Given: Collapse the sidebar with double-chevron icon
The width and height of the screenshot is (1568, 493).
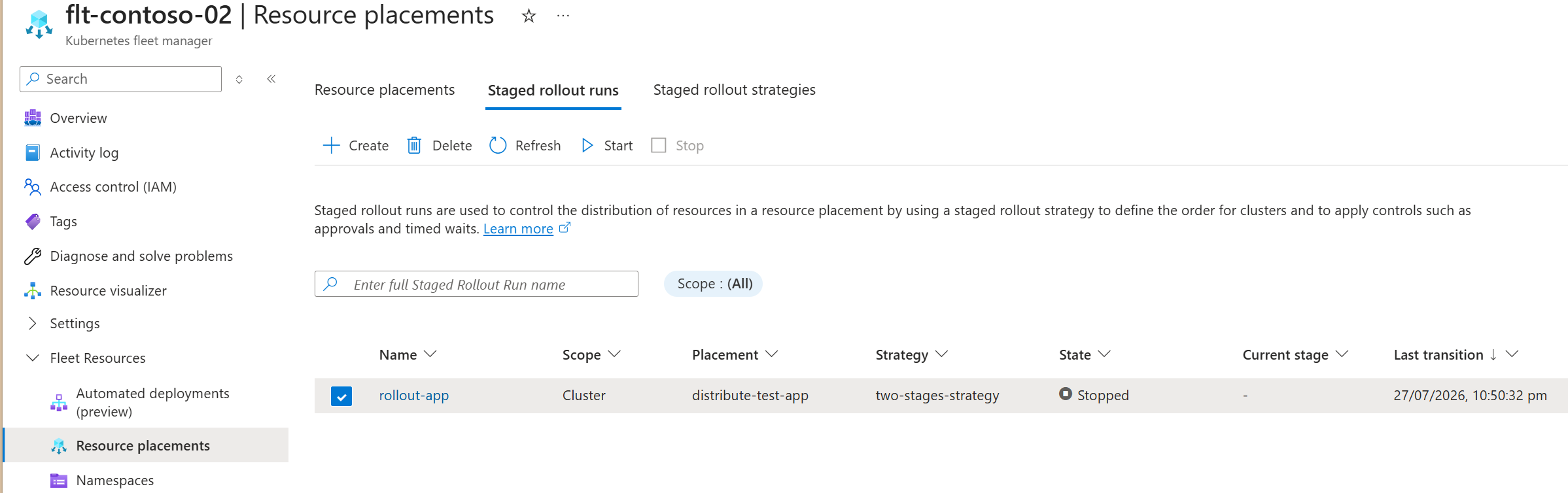Looking at the screenshot, I should coord(271,79).
